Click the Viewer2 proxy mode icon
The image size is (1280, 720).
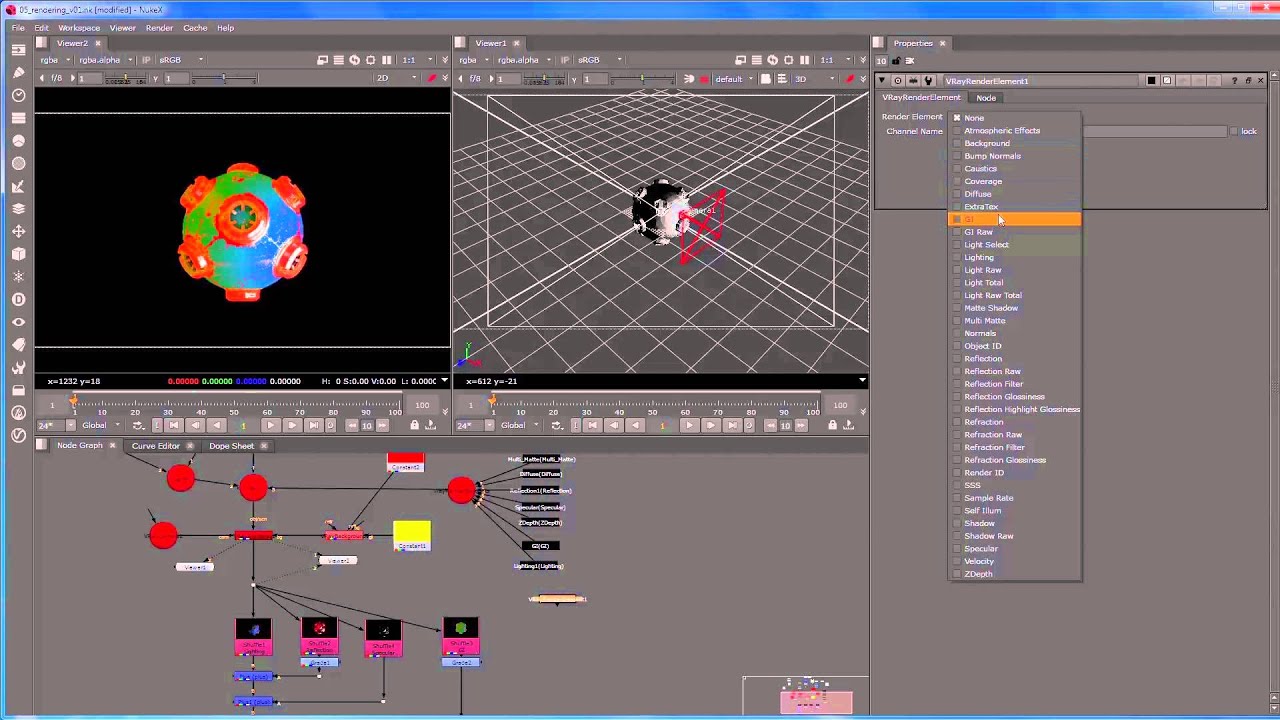click(x=322, y=60)
